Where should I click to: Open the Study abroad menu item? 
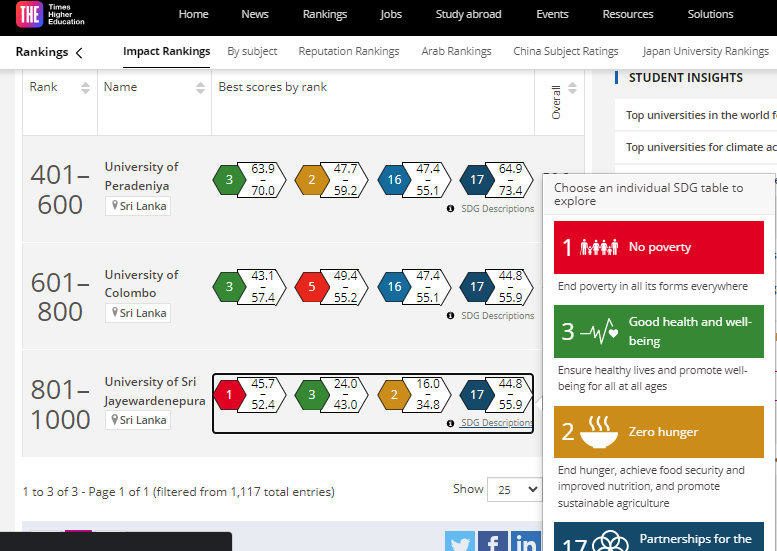pyautogui.click(x=468, y=14)
